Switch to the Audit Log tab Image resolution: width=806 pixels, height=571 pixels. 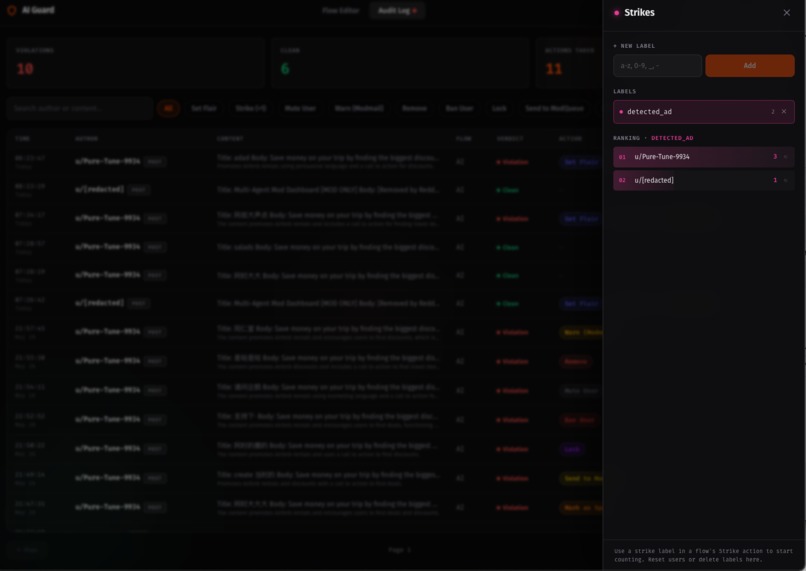coord(397,10)
